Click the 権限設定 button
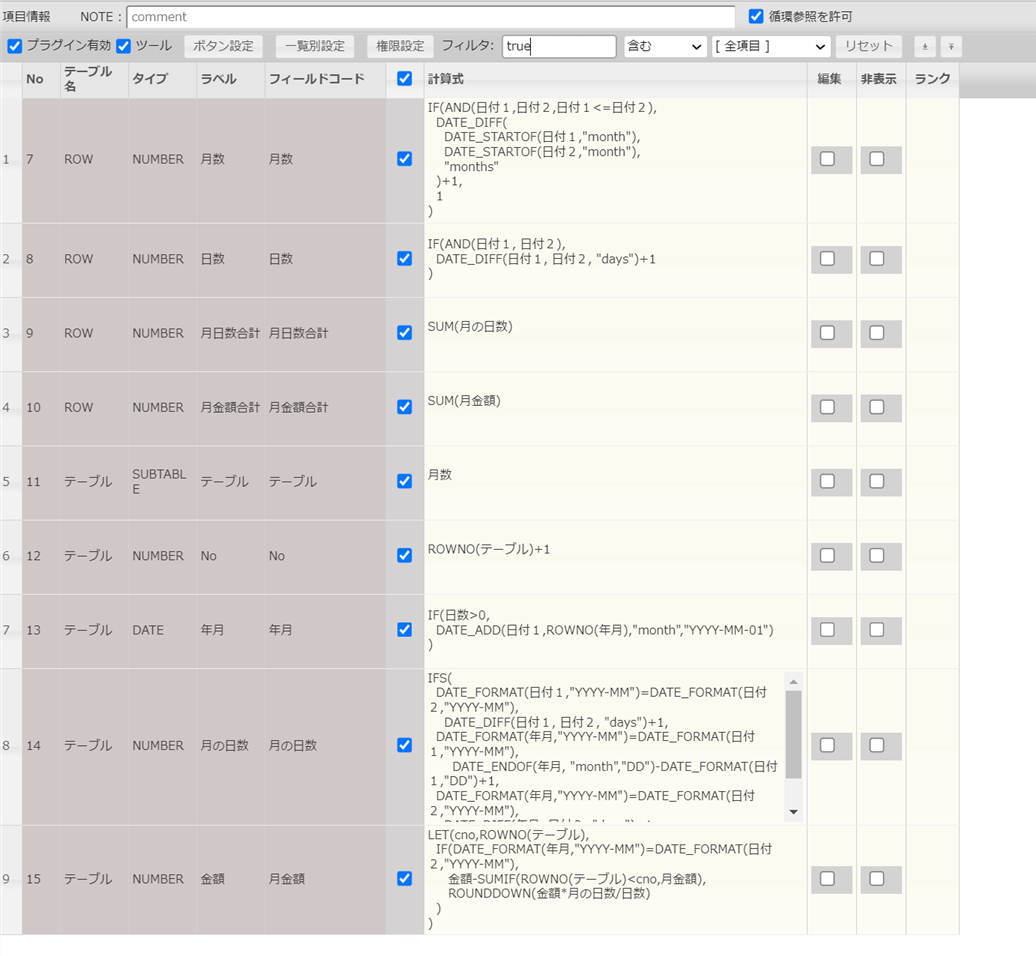The image size is (1036, 956). coord(400,46)
